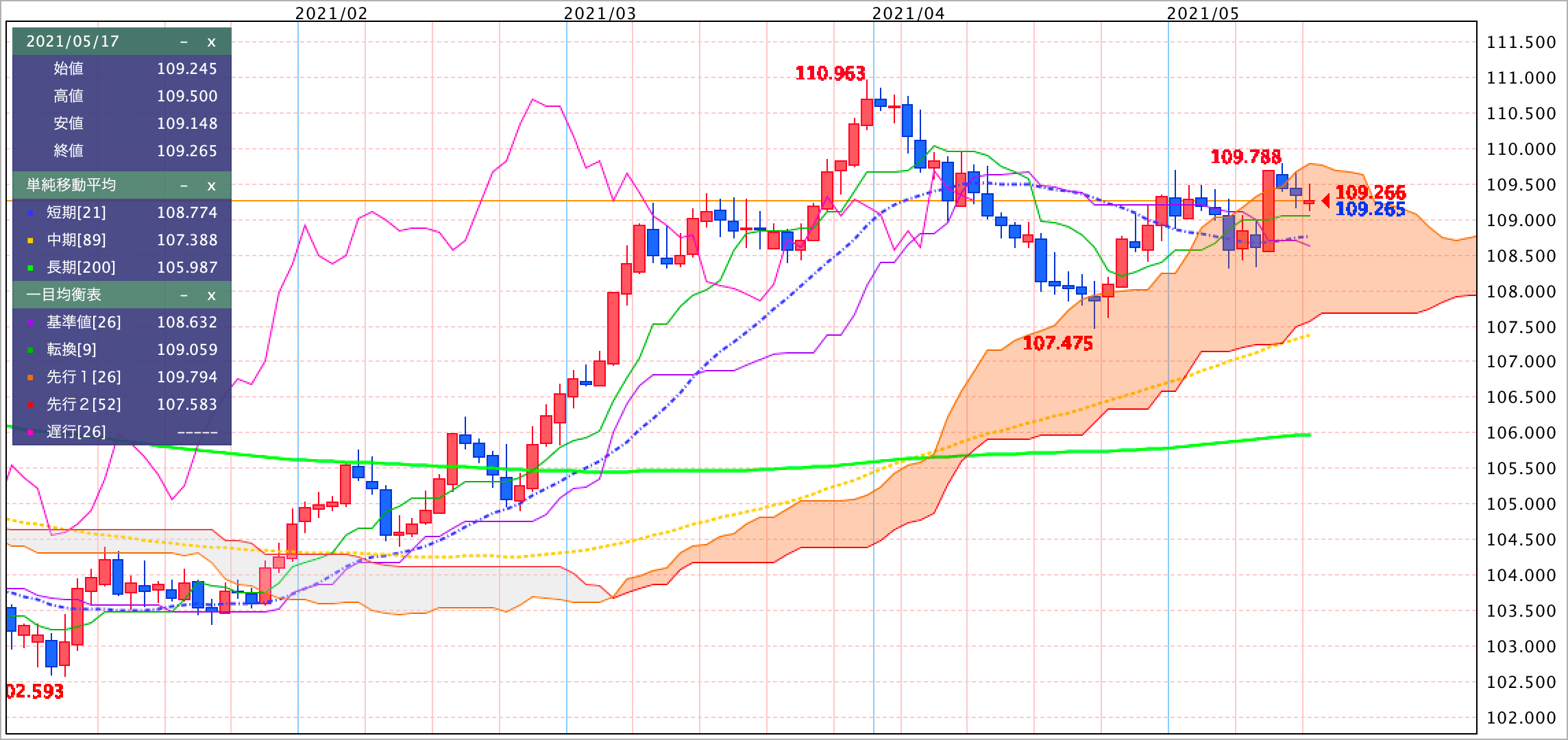Click the 2021/05 date axis label
This screenshot has width=1568, height=740.
pyautogui.click(x=1203, y=13)
